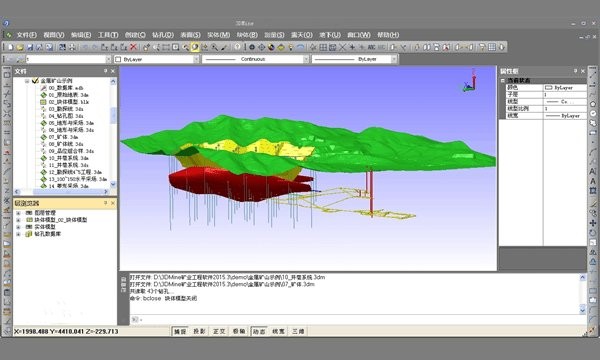Open the layer name dropdown in toolbar
Viewport: 600px width, 360px height.
pyautogui.click(x=108, y=59)
